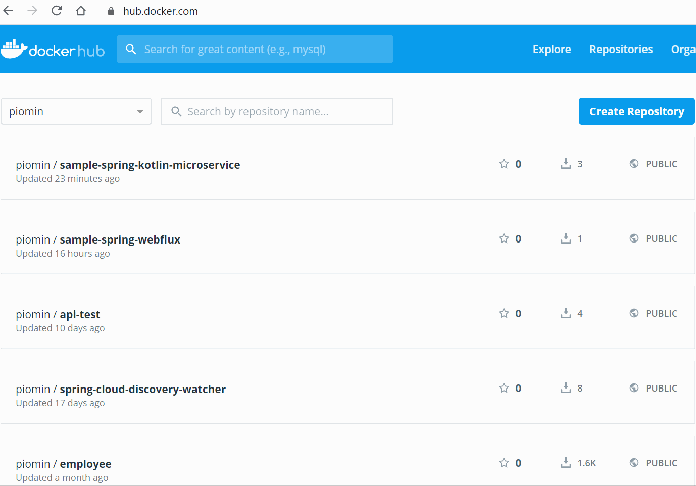The image size is (696, 486).
Task: Click 'Updated 17 days ago' text
Action: pos(60,403)
